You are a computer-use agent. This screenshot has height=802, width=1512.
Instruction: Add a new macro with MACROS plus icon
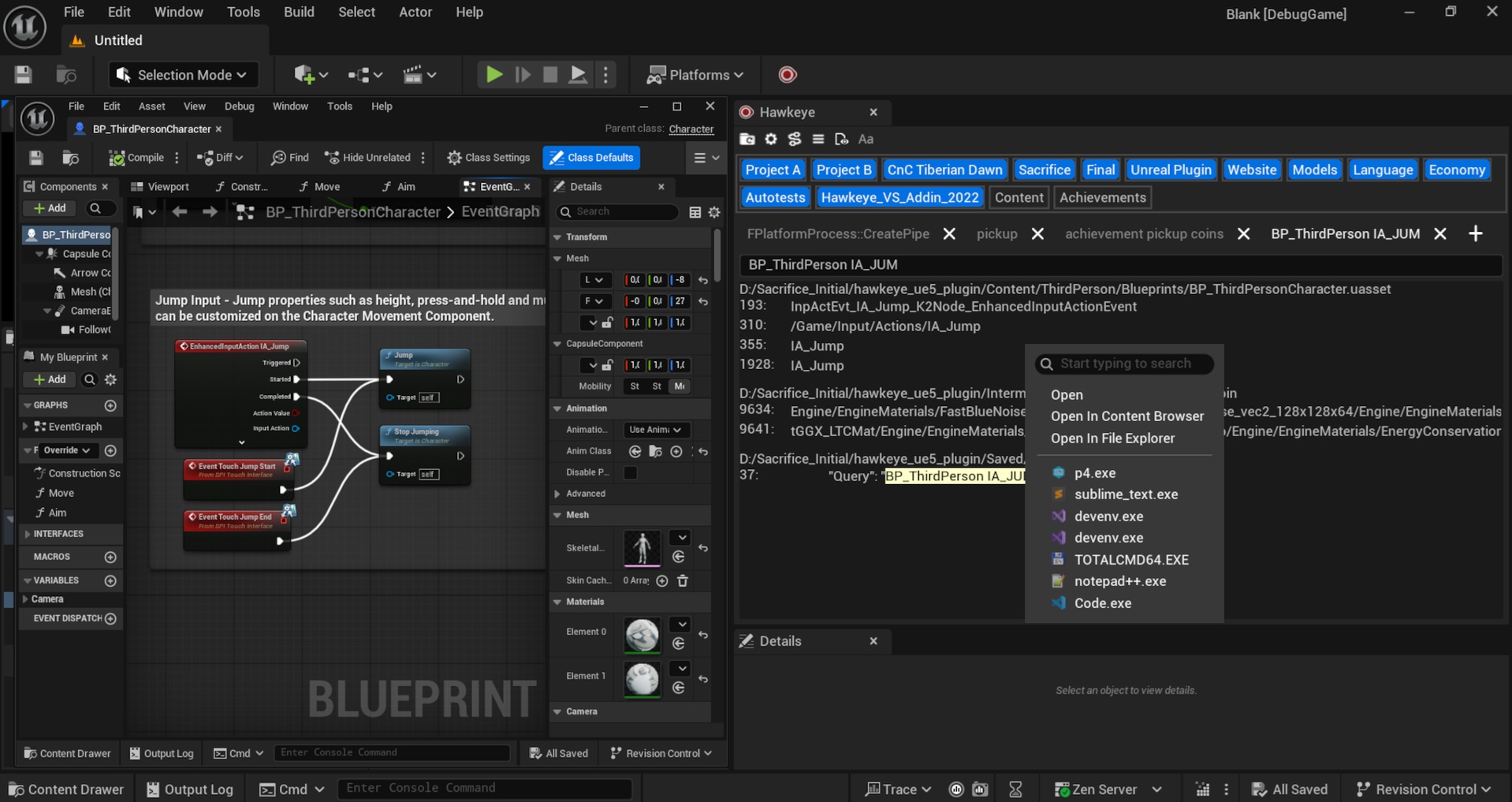click(110, 558)
